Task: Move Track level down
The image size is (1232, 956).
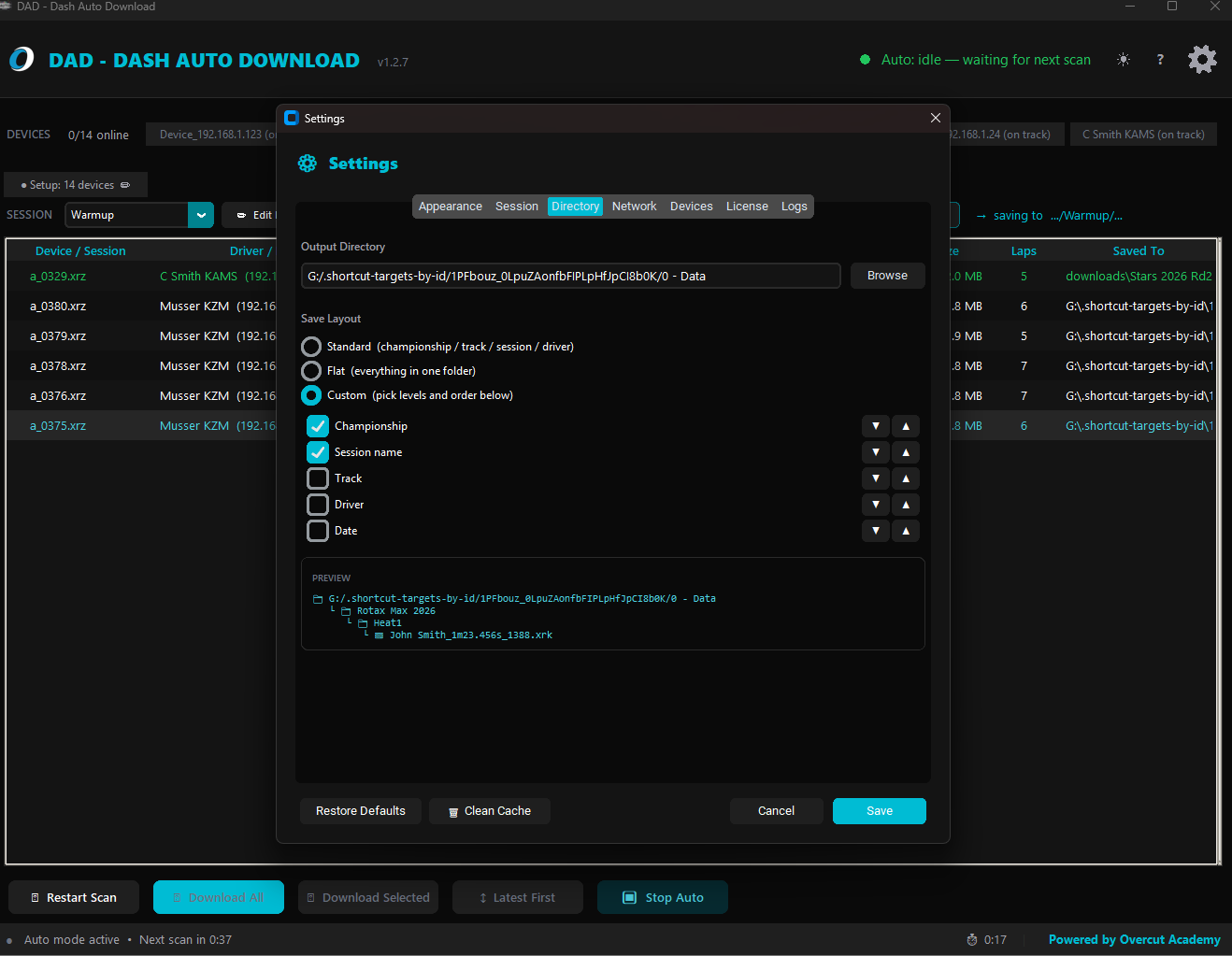Action: (x=876, y=478)
